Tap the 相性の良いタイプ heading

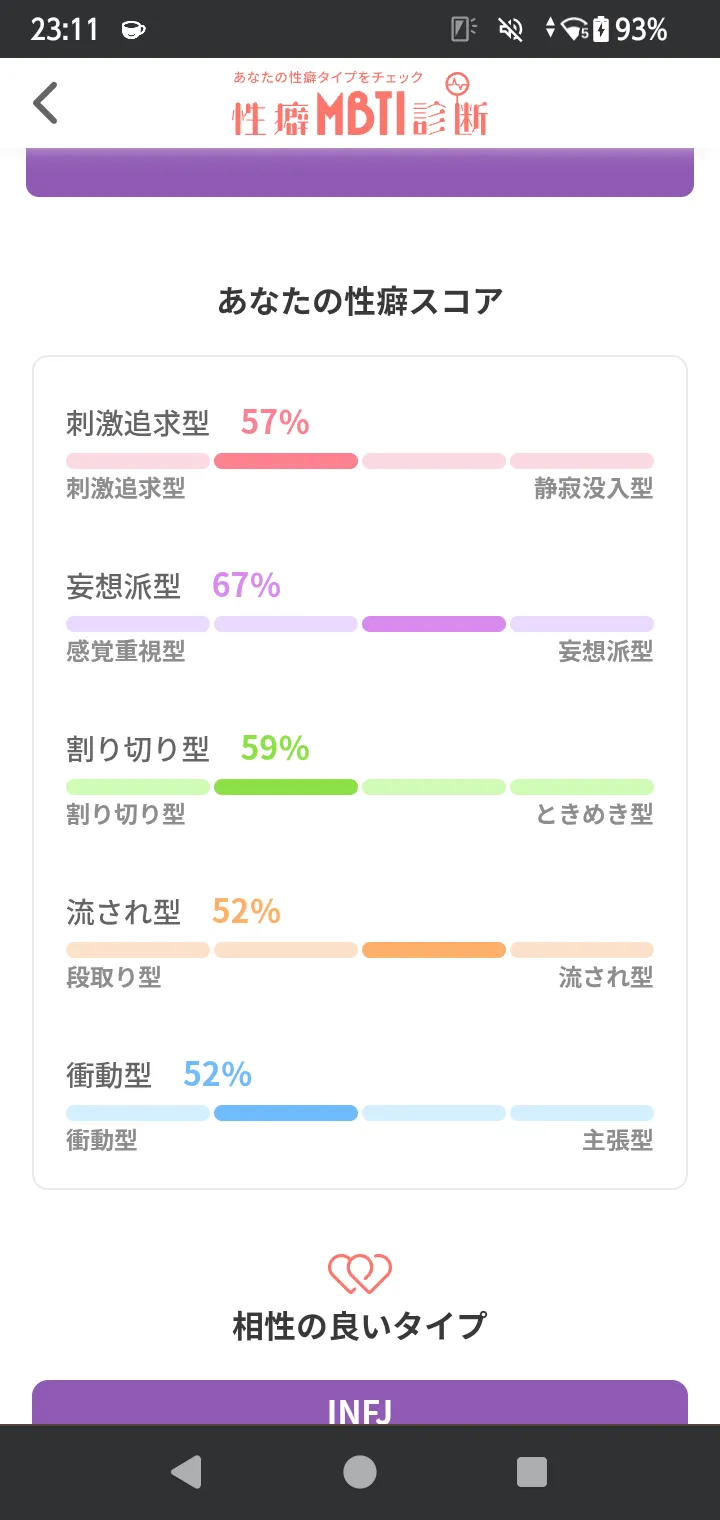(360, 1326)
